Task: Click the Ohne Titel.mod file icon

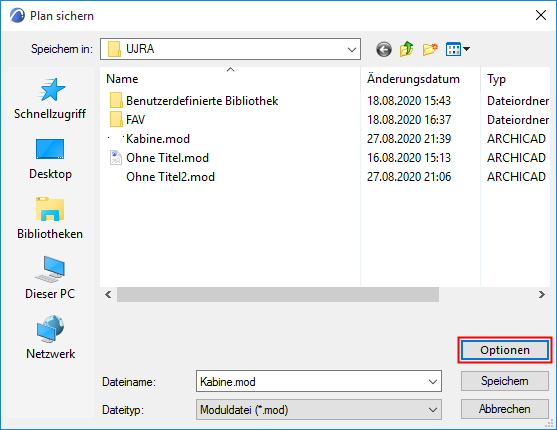Action: [x=115, y=157]
